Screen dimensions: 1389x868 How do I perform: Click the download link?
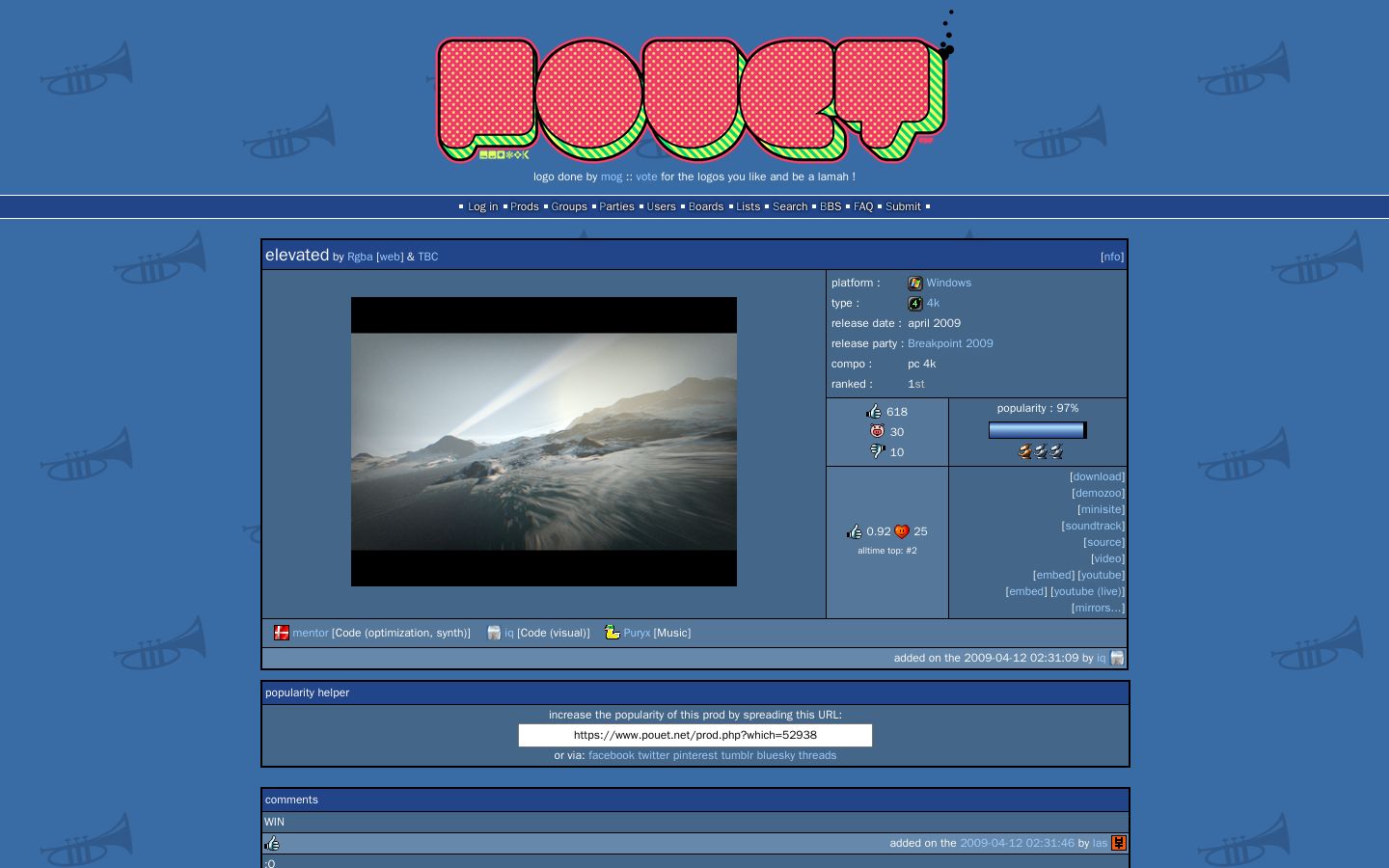click(x=1098, y=476)
